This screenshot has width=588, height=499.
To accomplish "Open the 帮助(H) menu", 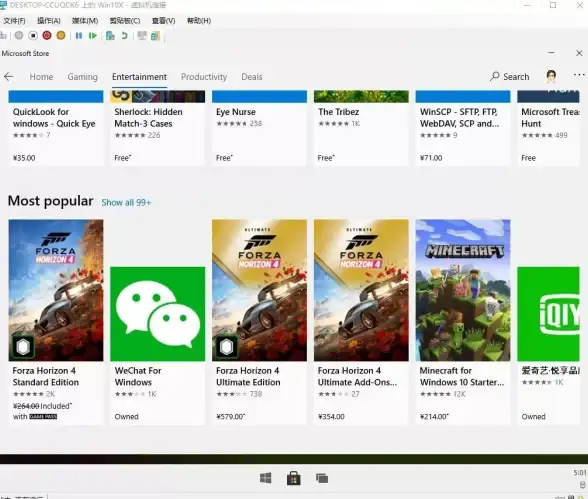I will 199,21.
